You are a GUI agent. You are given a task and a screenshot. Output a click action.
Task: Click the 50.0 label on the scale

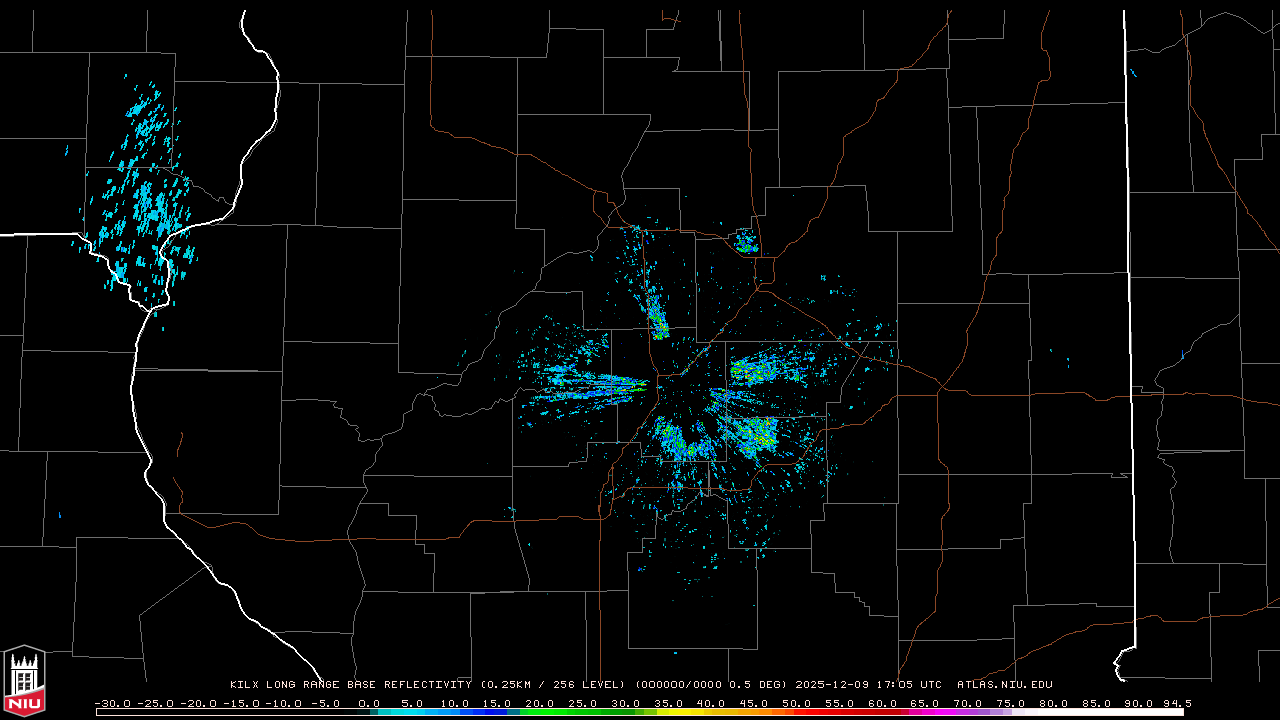796,703
